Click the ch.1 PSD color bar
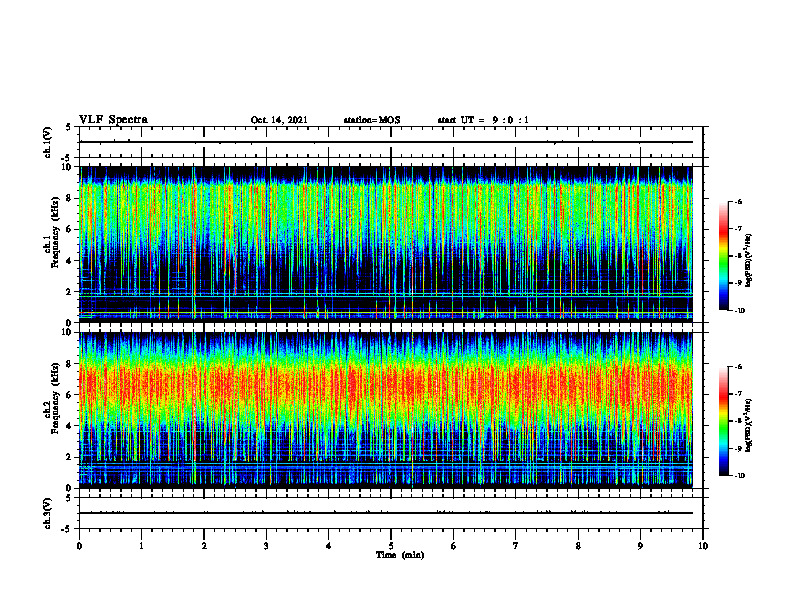792x612 pixels. click(x=724, y=256)
